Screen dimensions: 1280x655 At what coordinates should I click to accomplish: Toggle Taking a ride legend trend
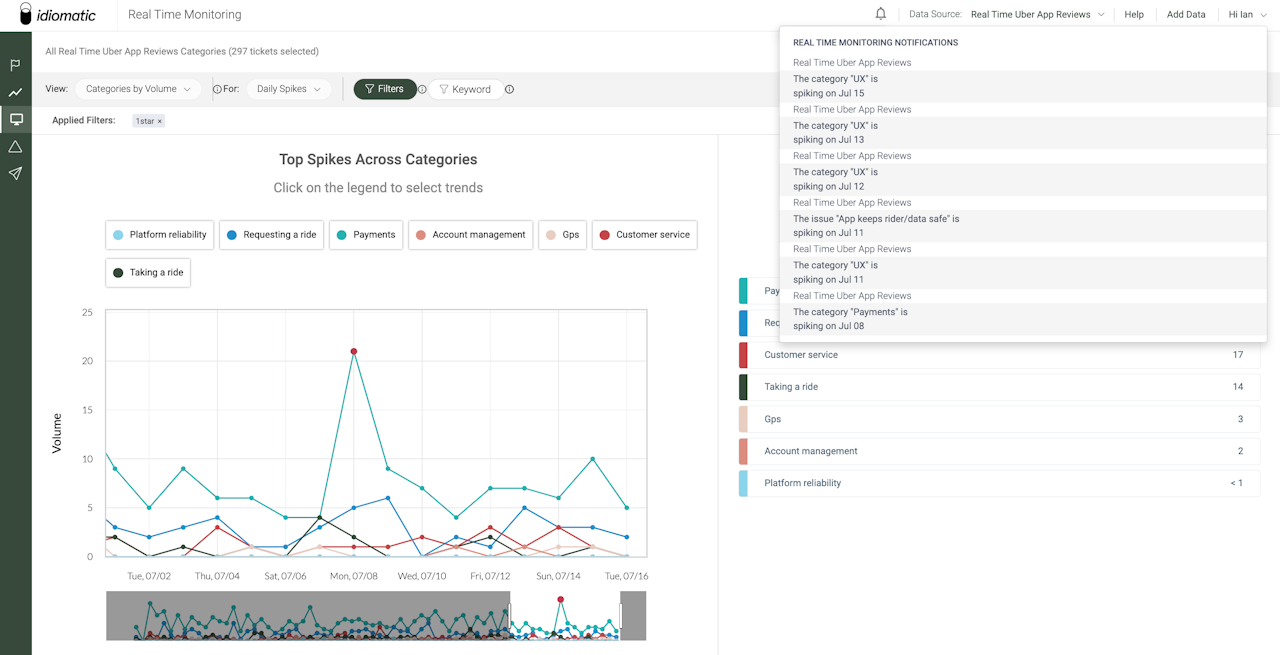pos(148,272)
